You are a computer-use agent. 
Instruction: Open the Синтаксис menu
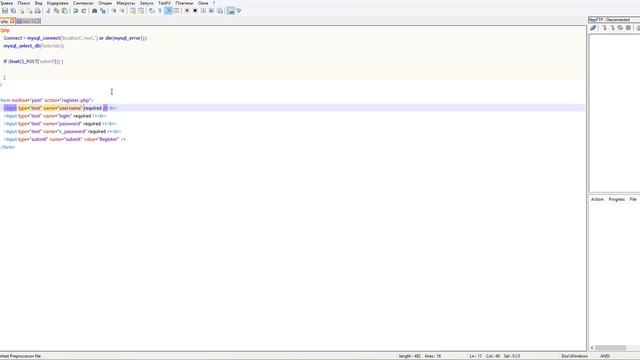coord(83,3)
